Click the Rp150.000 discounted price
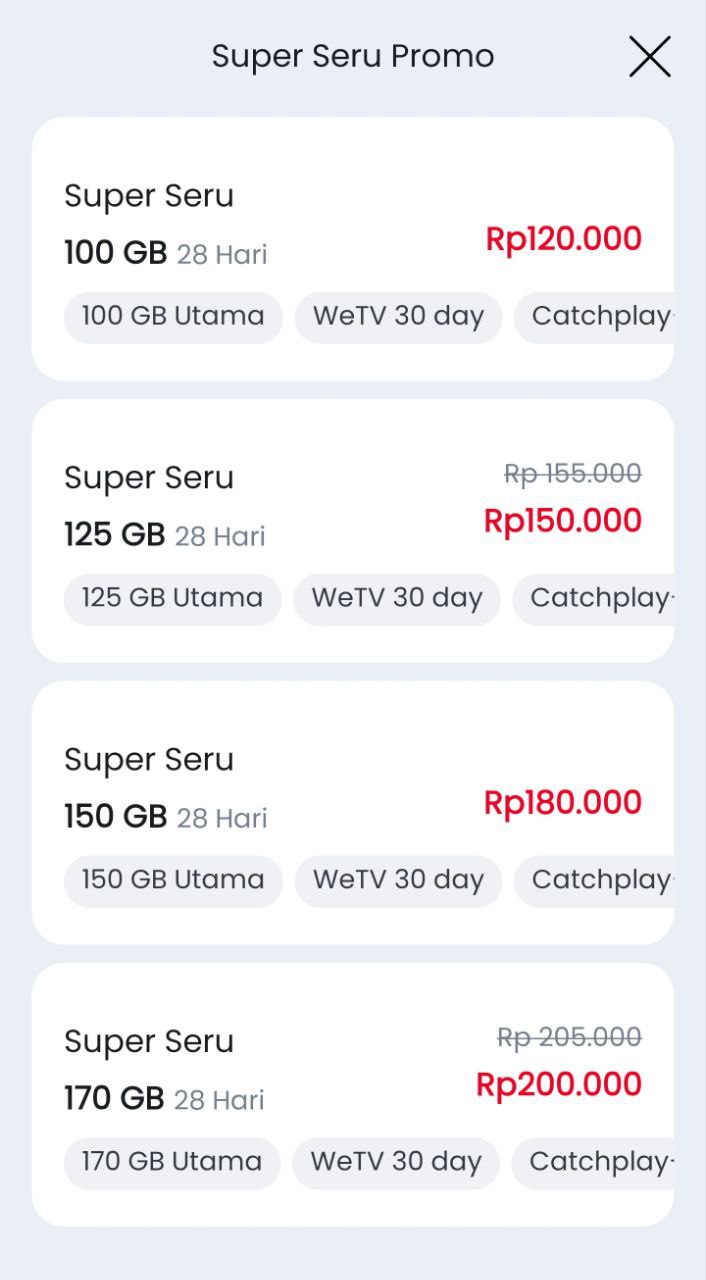The image size is (706, 1280). point(562,521)
